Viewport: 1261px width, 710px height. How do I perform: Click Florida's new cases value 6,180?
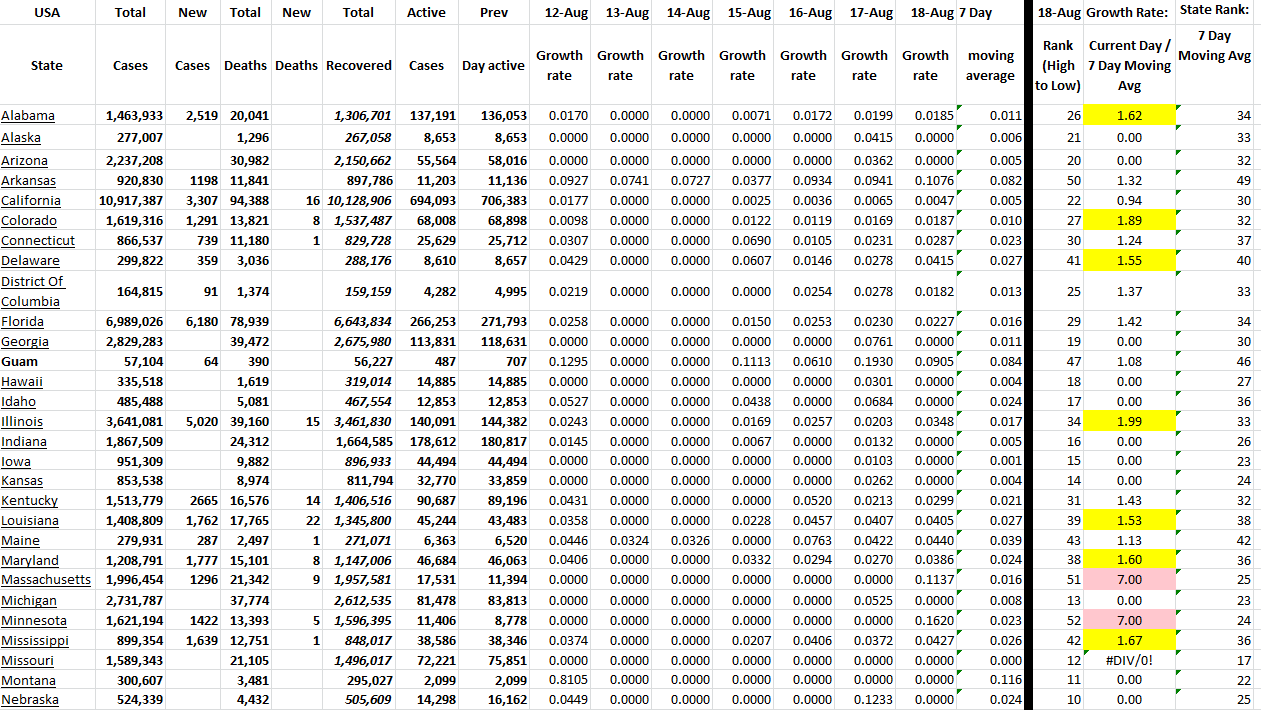[194, 322]
